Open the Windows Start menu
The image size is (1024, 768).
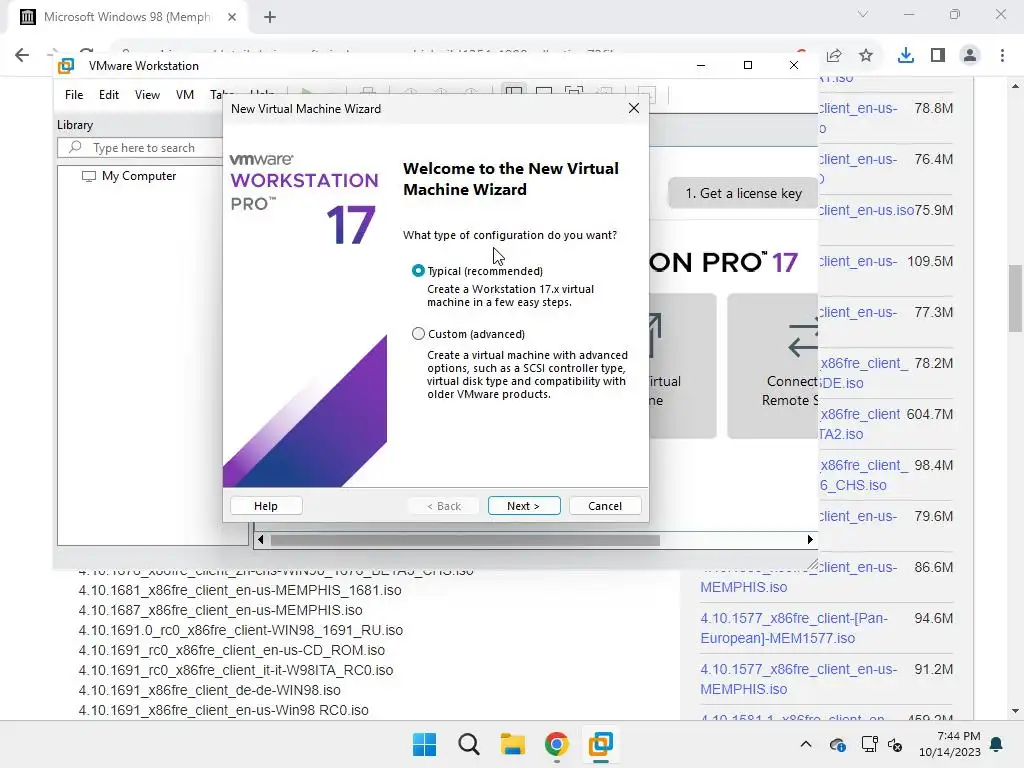[424, 744]
